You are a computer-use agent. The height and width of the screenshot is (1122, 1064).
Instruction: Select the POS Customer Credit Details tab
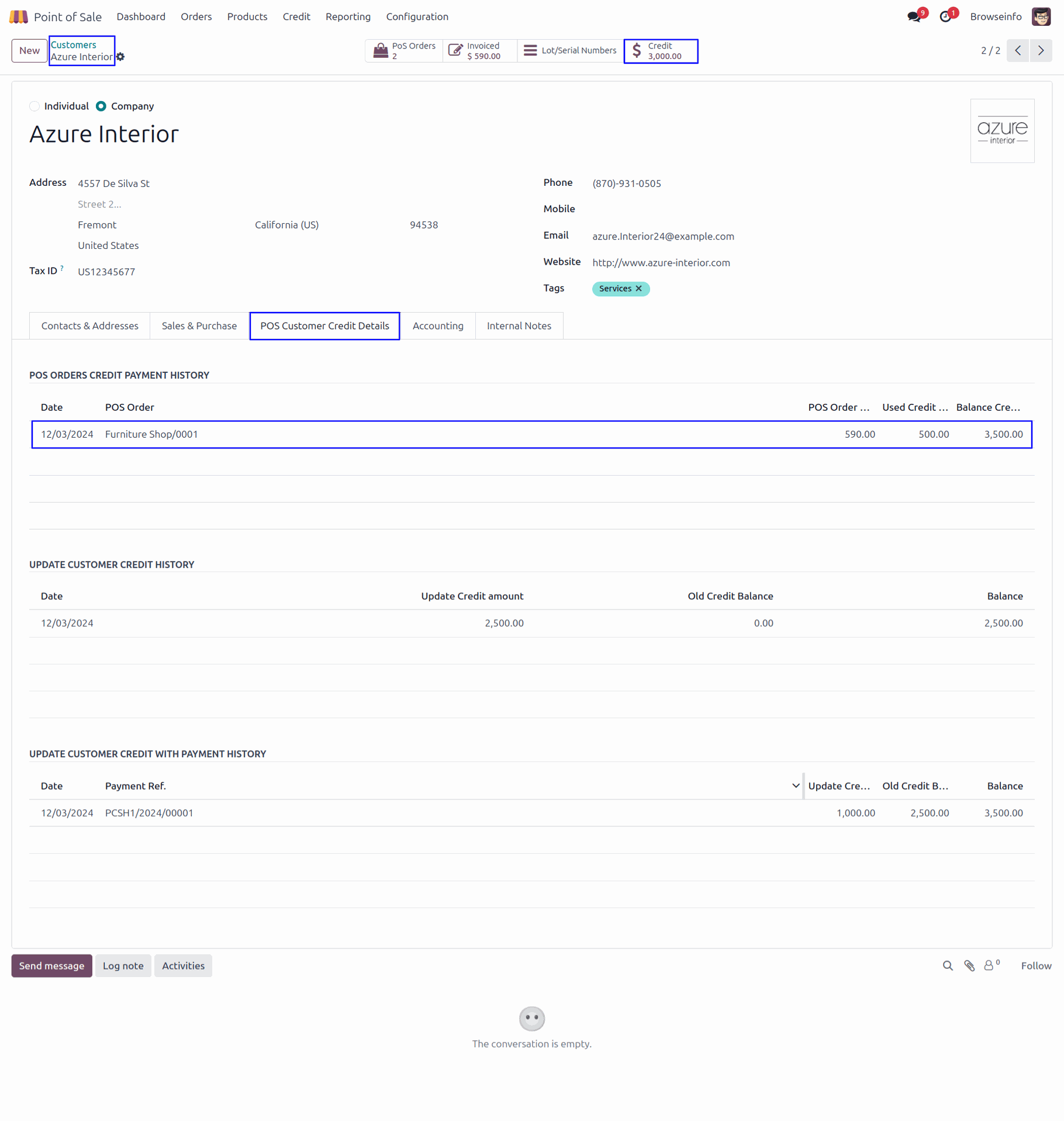click(324, 325)
